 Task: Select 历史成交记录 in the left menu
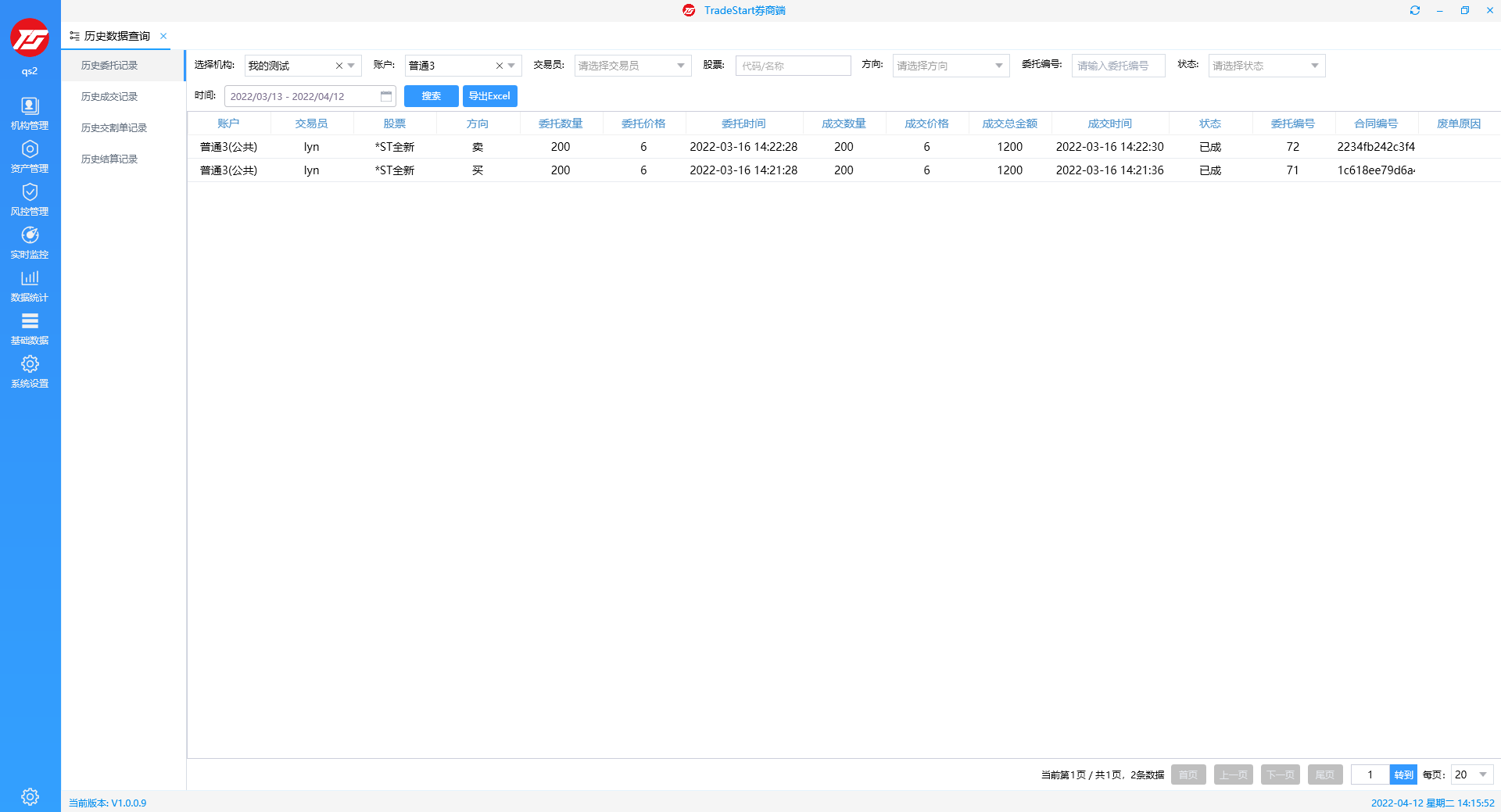[109, 97]
